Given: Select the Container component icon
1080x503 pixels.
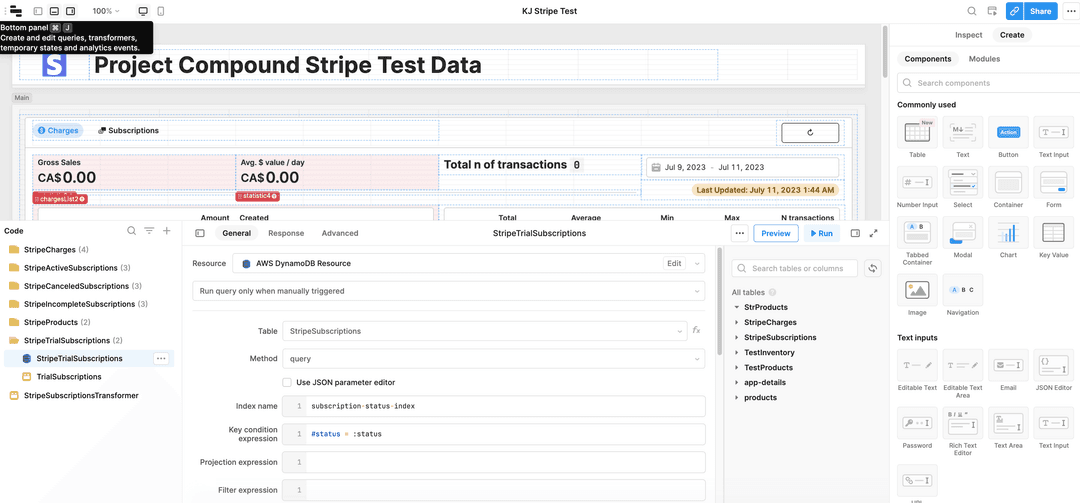Looking at the screenshot, I should click(x=1008, y=183).
